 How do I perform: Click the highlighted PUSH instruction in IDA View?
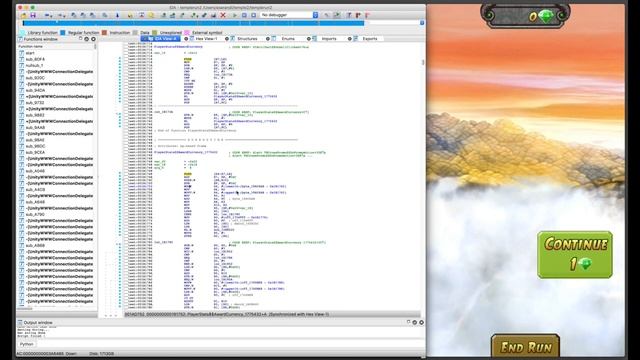pyautogui.click(x=188, y=59)
